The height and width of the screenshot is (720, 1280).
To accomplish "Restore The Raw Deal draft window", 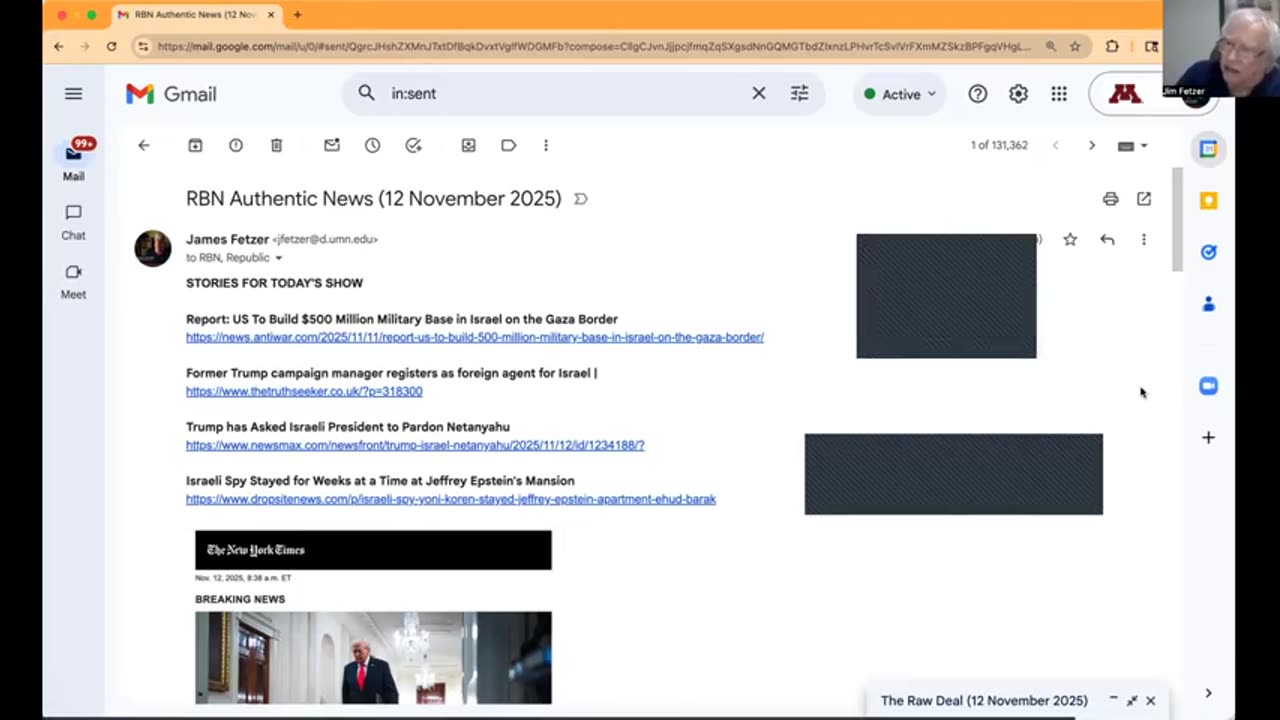I will [984, 701].
